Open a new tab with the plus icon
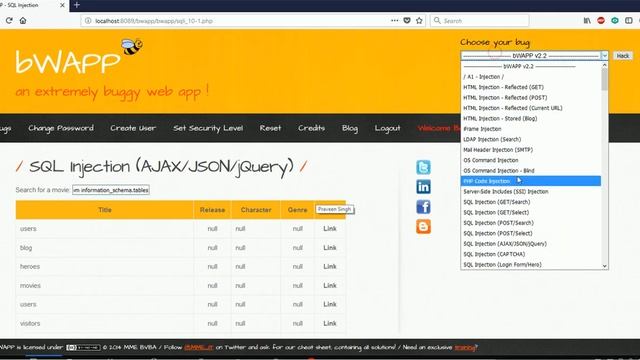640x360 pixels. (77, 5)
